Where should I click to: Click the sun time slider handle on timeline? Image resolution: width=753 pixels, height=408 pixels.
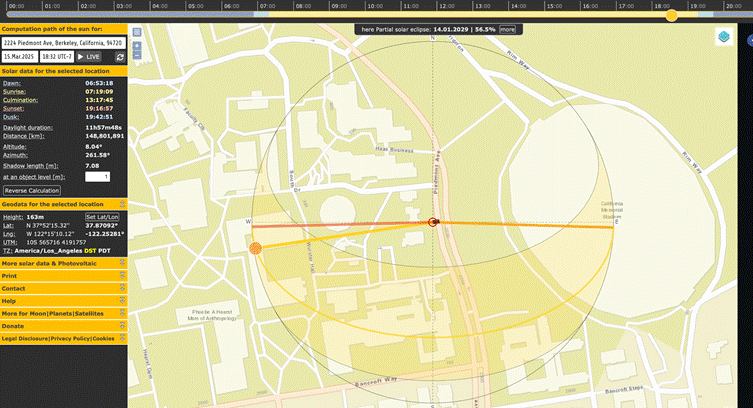coord(671,15)
